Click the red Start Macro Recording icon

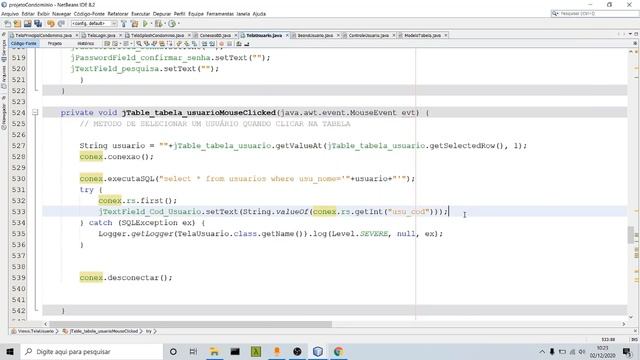tap(222, 44)
